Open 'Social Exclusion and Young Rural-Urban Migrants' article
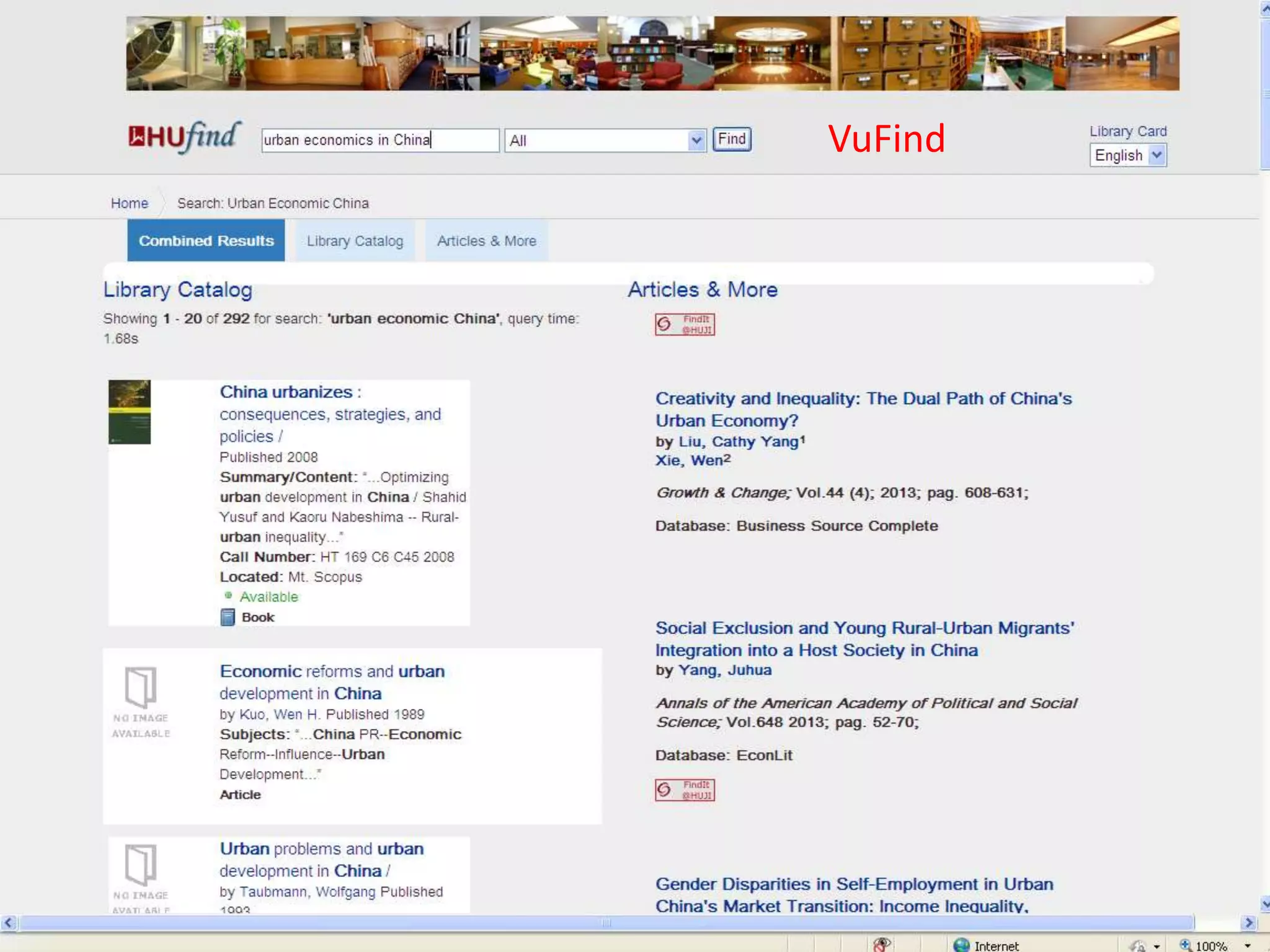1270x952 pixels. click(x=864, y=639)
